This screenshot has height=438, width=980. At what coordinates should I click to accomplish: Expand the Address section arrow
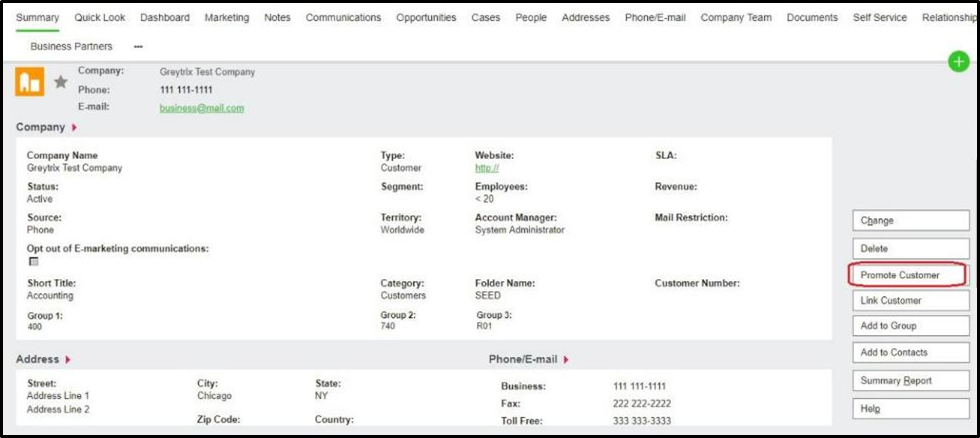click(x=68, y=359)
